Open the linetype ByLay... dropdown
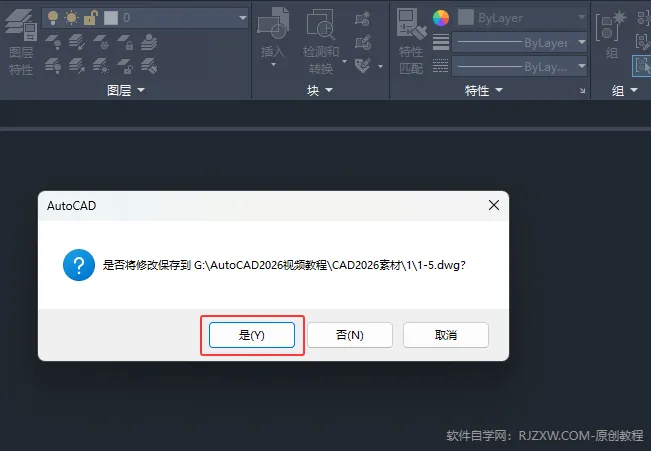Image resolution: width=651 pixels, height=451 pixels. [582, 66]
